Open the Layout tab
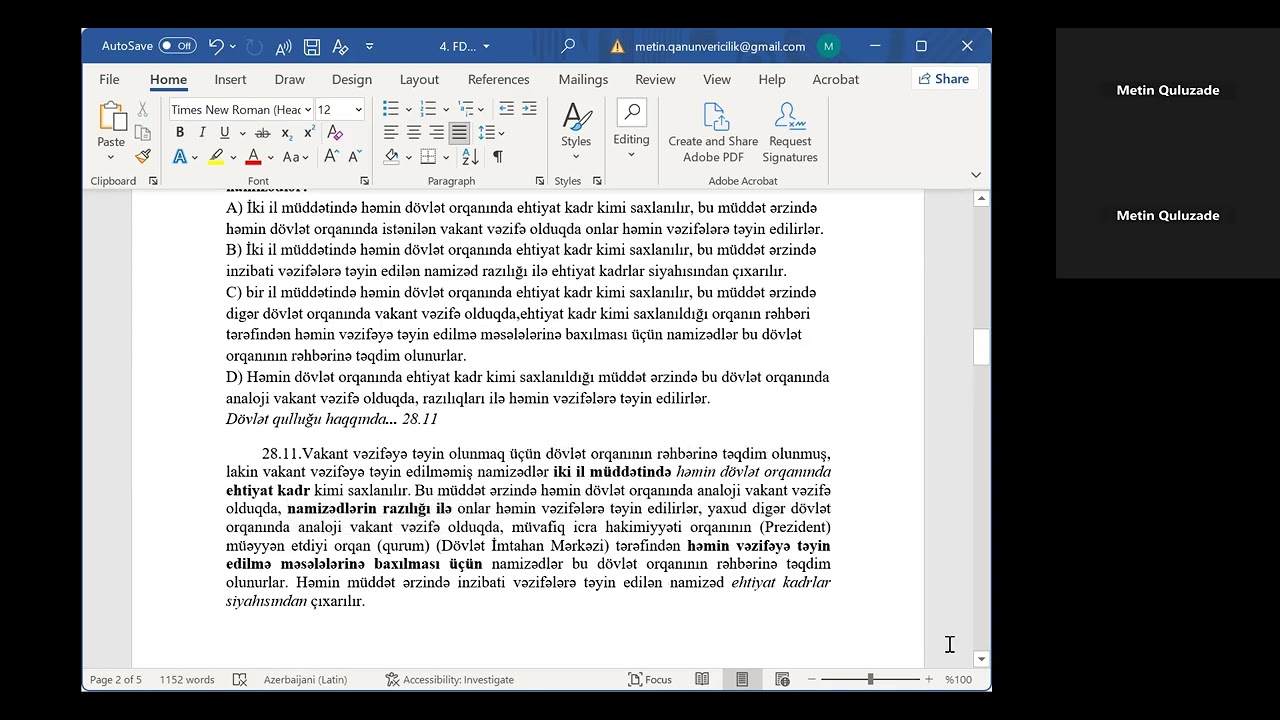This screenshot has height=720, width=1280. point(419,79)
